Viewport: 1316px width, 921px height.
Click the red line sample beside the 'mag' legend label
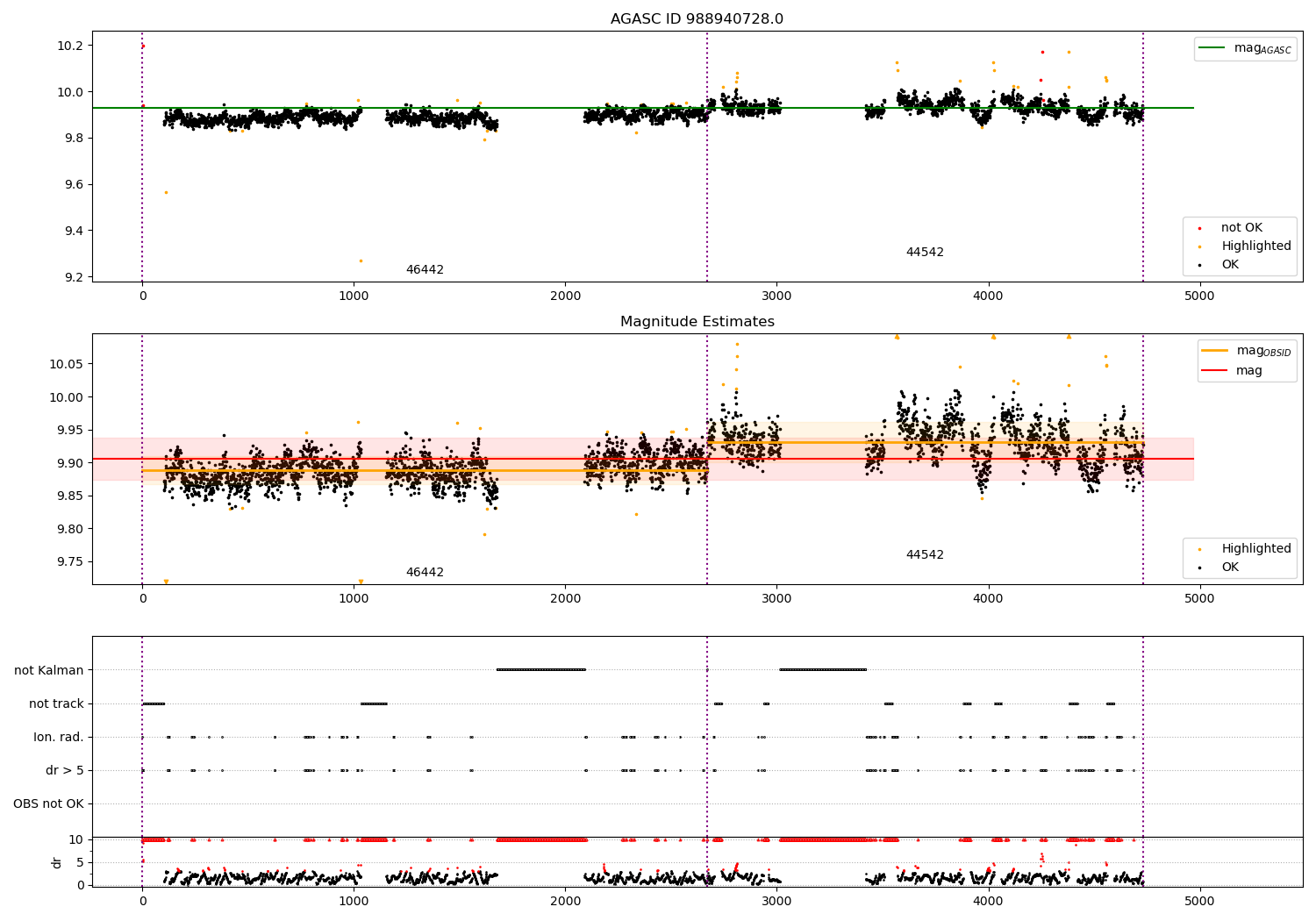tap(1215, 371)
